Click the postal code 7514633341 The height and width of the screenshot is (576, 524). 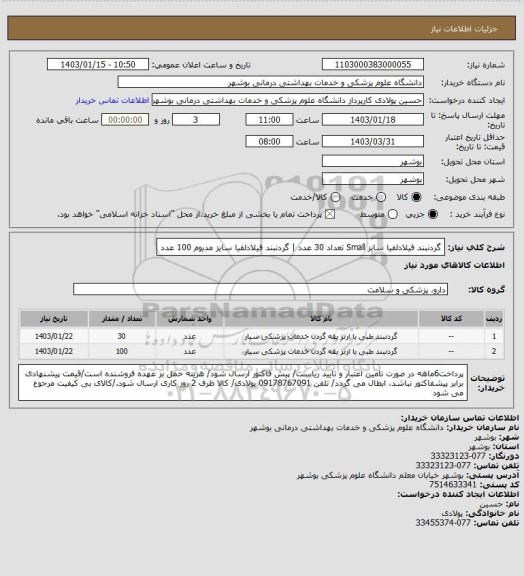click(x=453, y=485)
